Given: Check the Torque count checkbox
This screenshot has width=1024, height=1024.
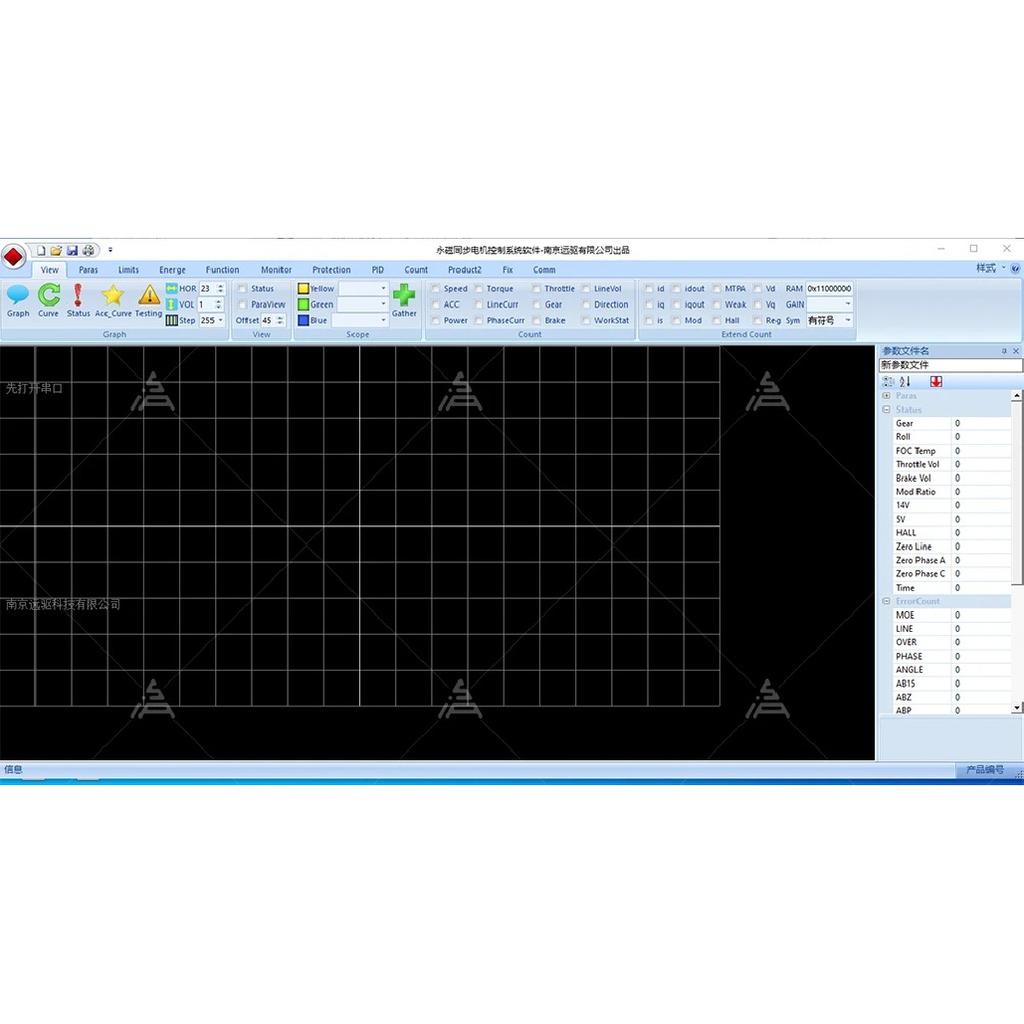Looking at the screenshot, I should click(479, 289).
